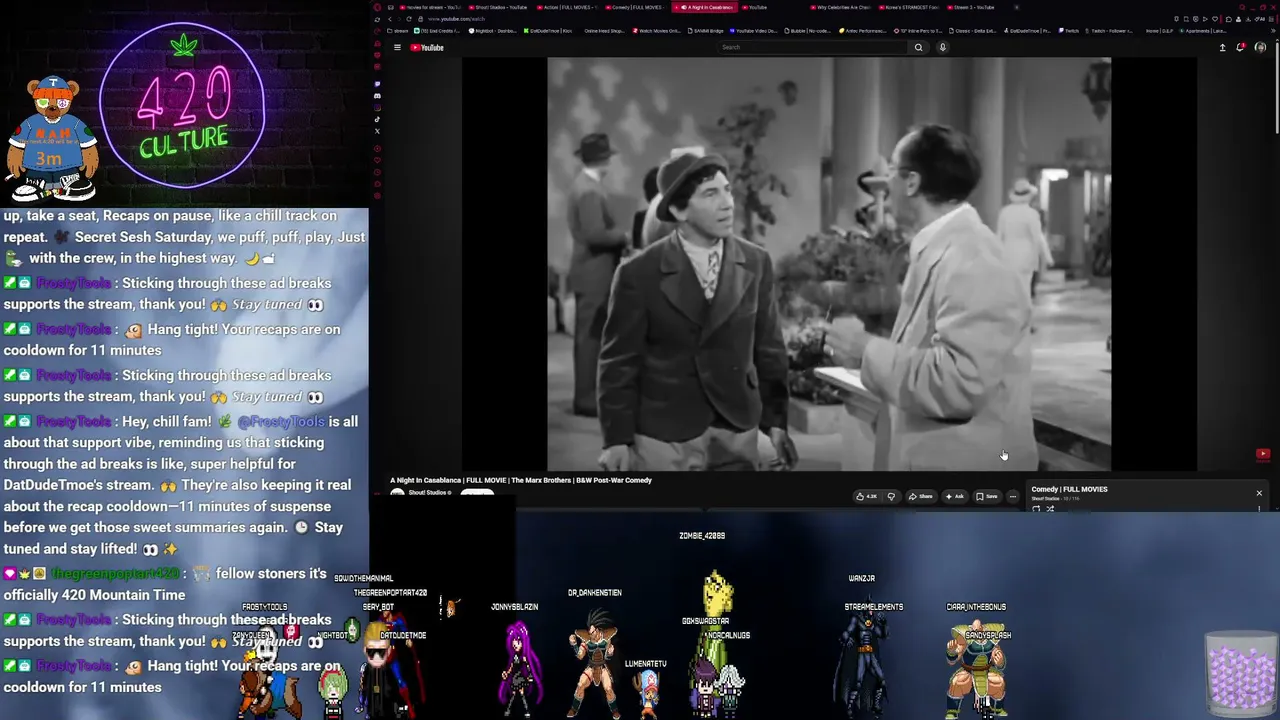The width and height of the screenshot is (1280, 720).
Task: Switch to the 'Shout! Studios - YouTube' tab
Action: [500, 7]
